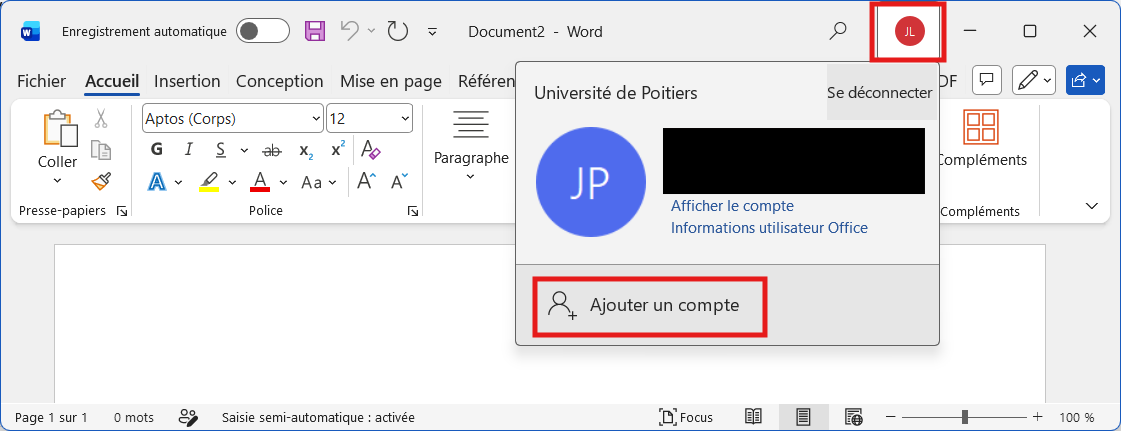Click Saisie semi-automatique : activée status
Viewport: 1121px width, 431px height.
318,417
